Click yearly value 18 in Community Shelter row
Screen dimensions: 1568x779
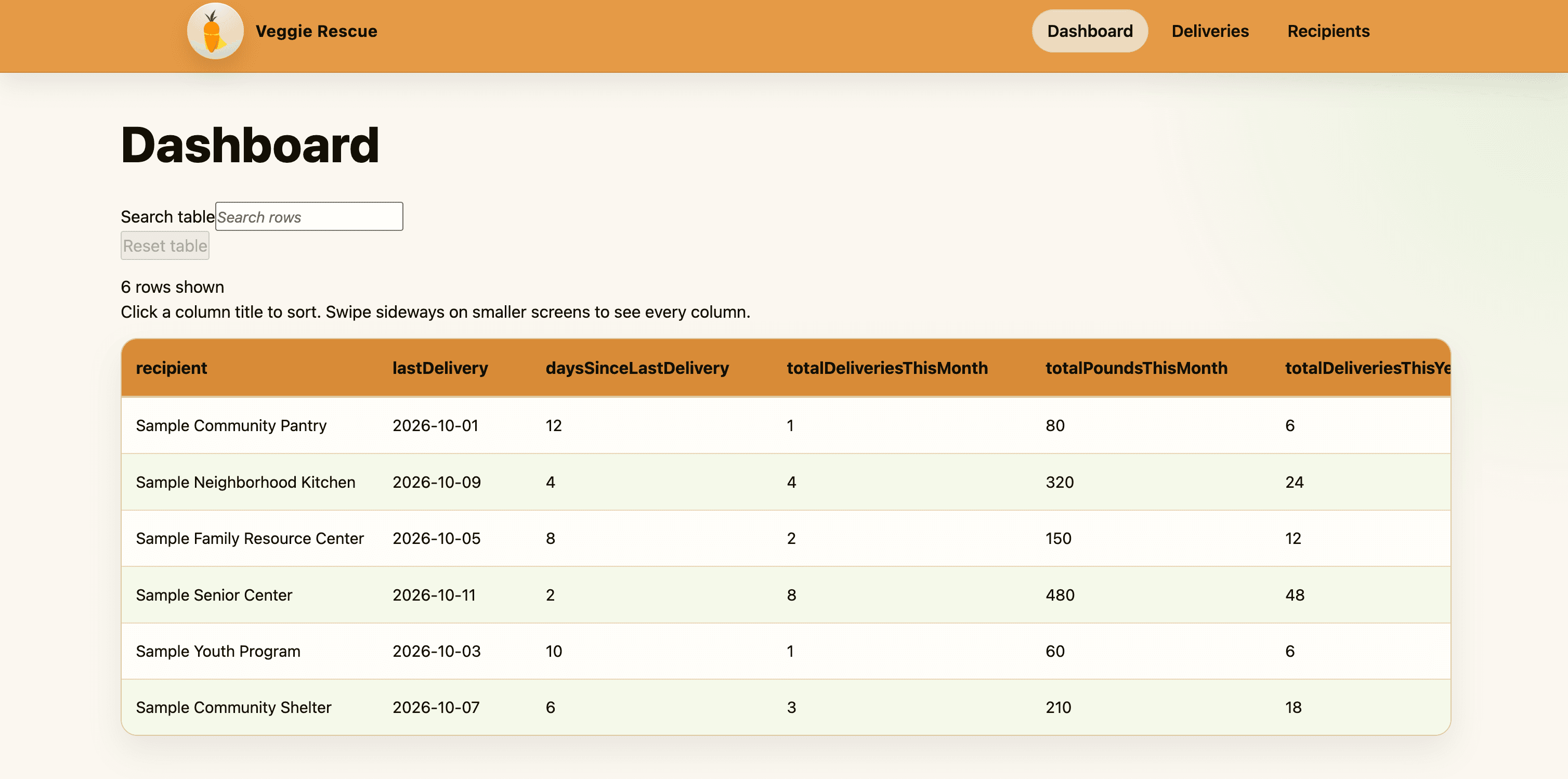click(1293, 707)
